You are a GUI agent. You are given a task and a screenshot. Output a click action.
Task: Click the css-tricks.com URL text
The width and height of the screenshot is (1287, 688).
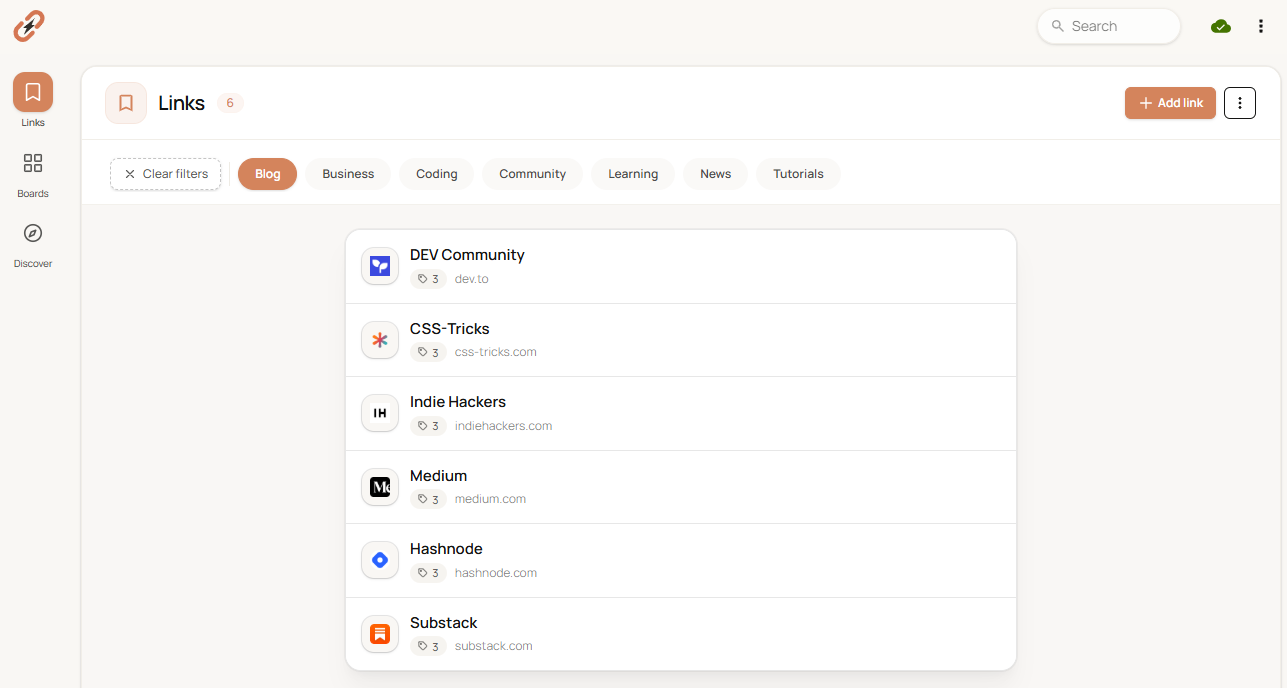pyautogui.click(x=496, y=352)
